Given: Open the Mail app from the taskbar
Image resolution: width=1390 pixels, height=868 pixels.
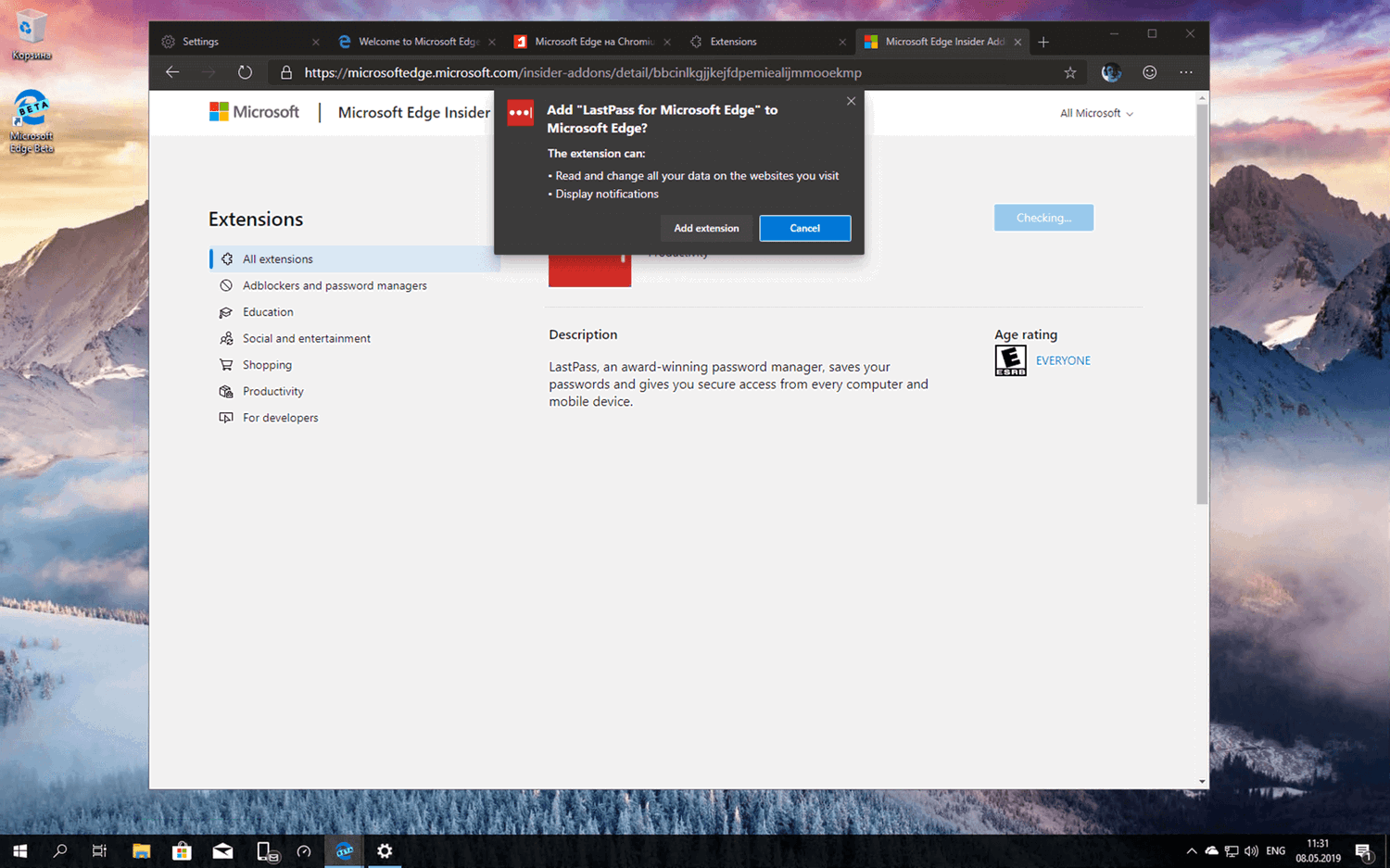Looking at the screenshot, I should 222,850.
